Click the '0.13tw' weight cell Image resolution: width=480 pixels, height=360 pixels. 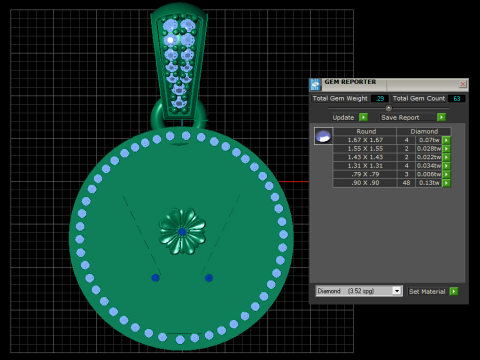coord(429,183)
